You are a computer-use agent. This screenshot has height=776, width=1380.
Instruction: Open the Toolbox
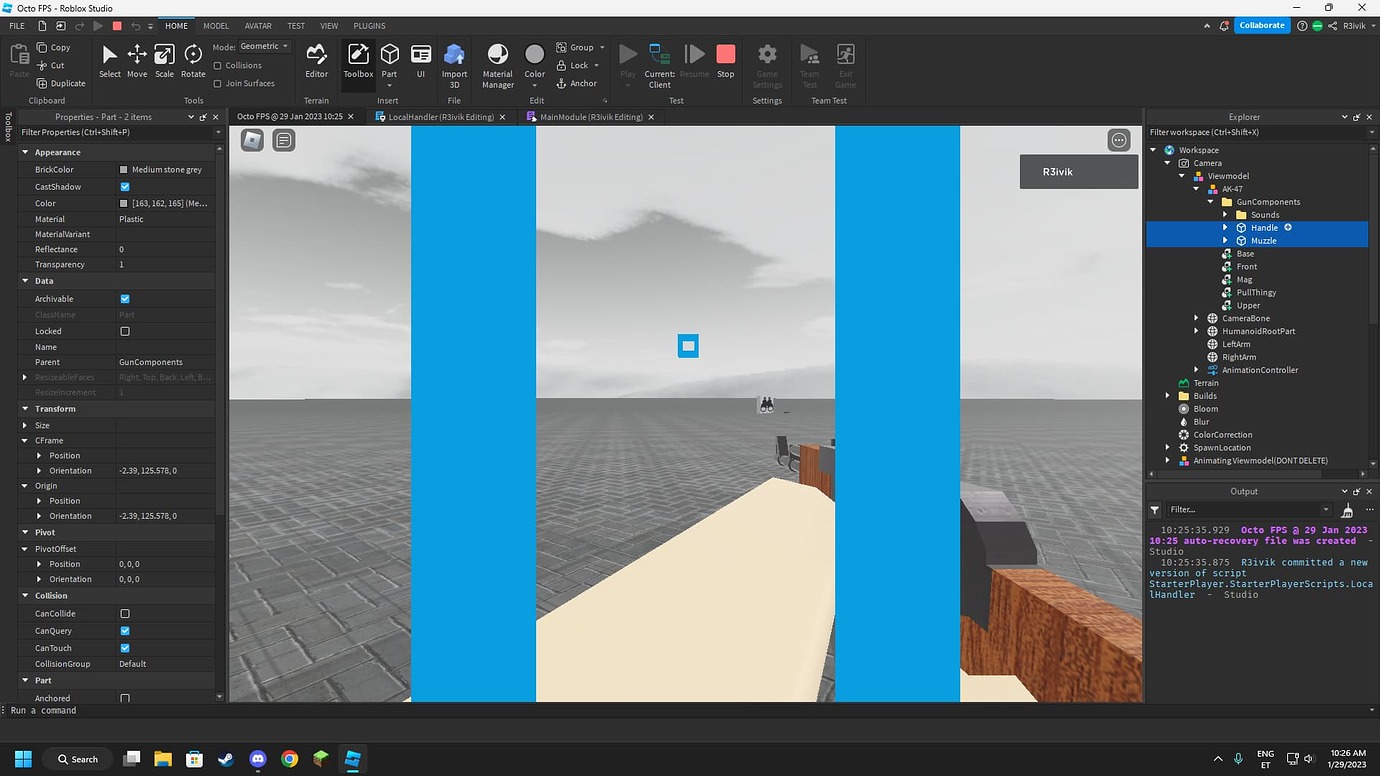[x=358, y=60]
